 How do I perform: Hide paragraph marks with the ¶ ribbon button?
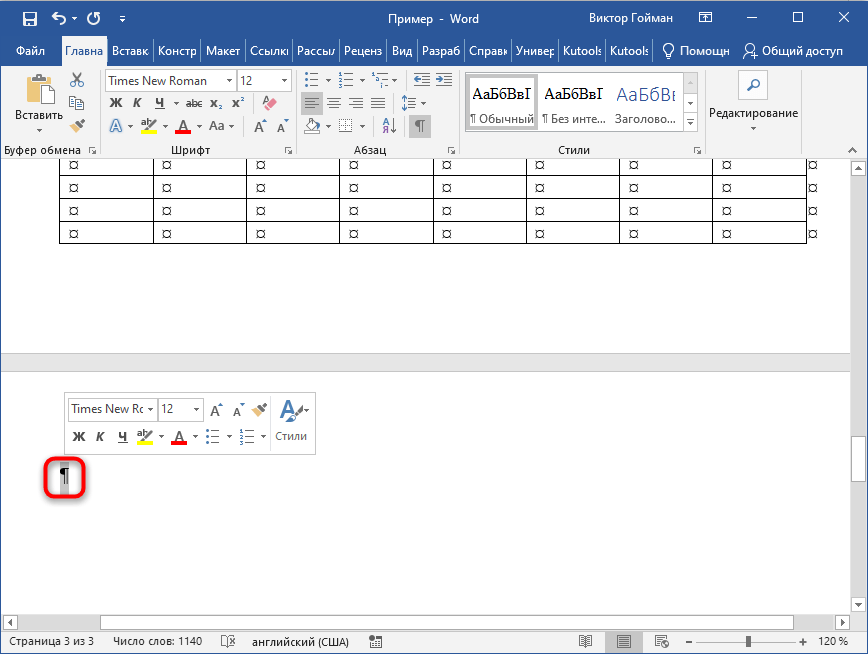click(x=420, y=126)
